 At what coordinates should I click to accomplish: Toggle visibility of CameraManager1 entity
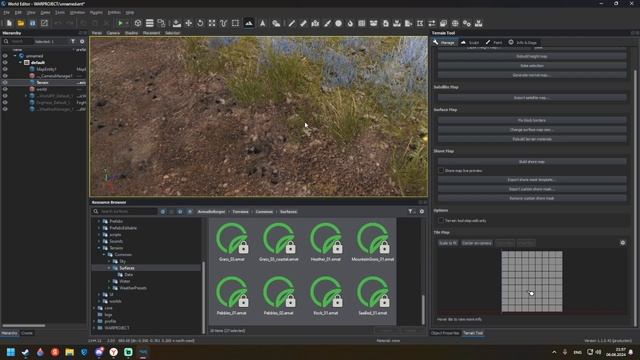(x=5, y=76)
